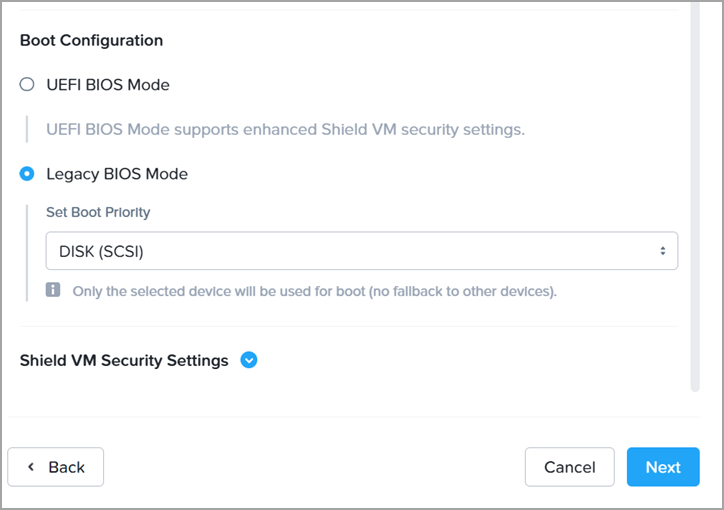Click the left arrow icon in Back button

click(31, 467)
